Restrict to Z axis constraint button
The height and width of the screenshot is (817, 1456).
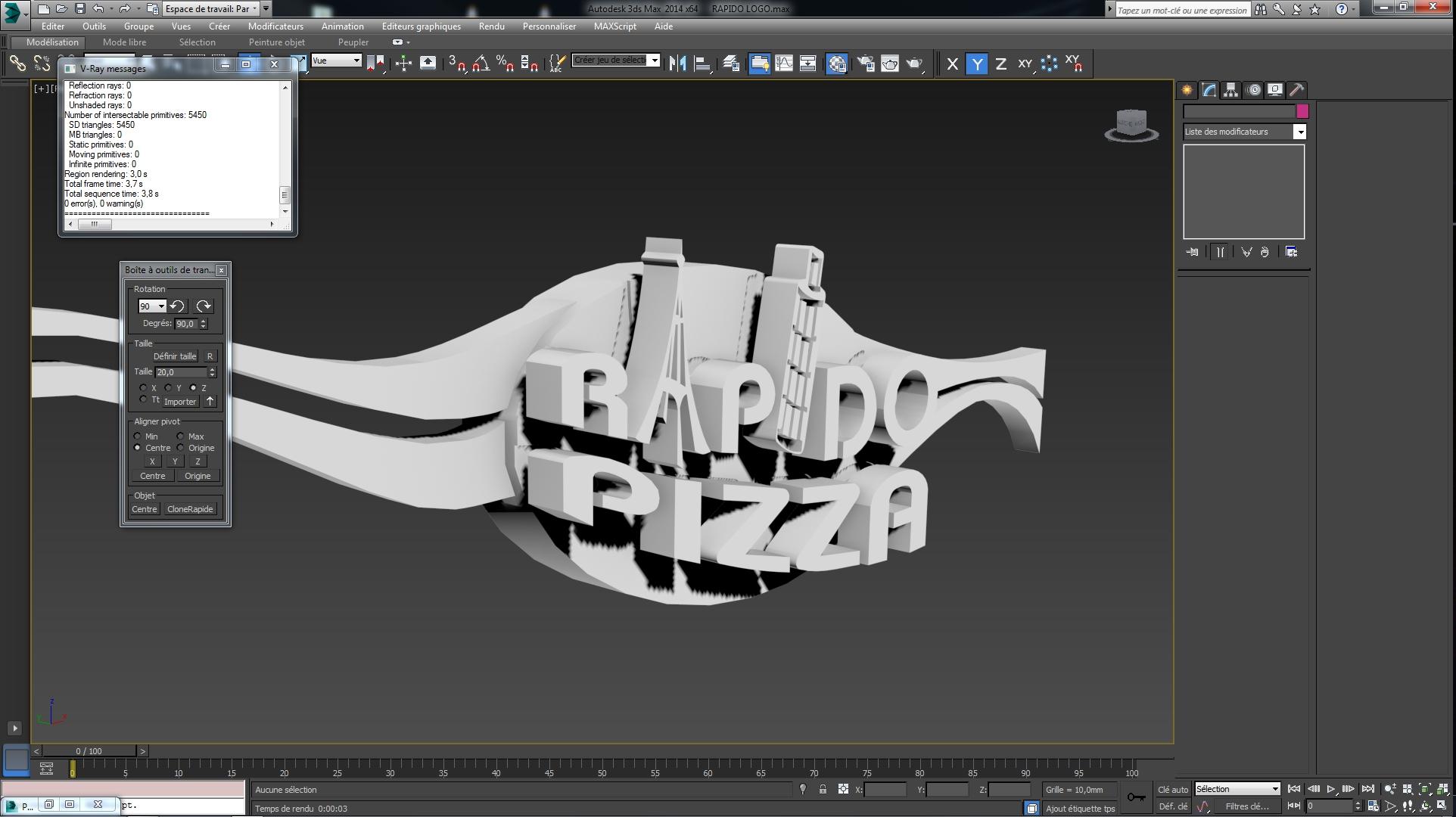(x=1000, y=64)
